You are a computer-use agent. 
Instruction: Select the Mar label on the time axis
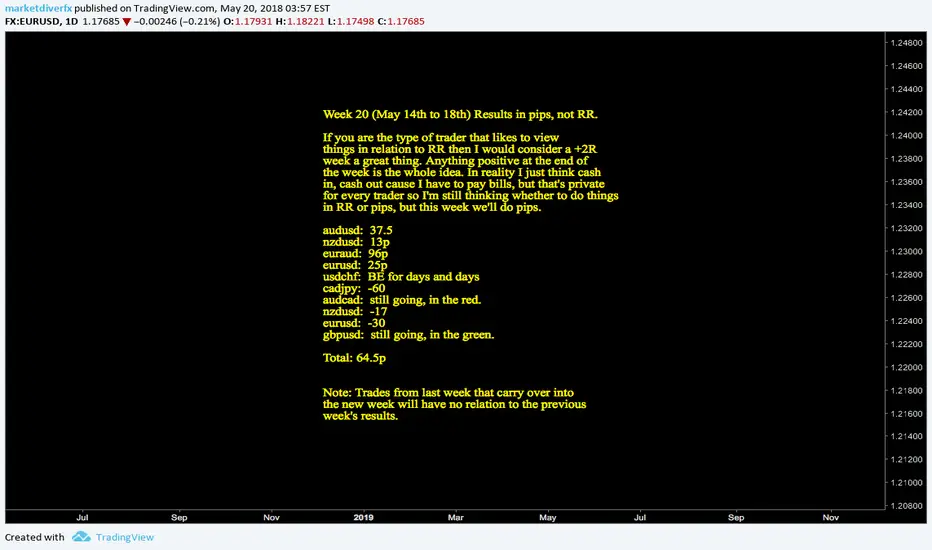pyautogui.click(x=455, y=517)
